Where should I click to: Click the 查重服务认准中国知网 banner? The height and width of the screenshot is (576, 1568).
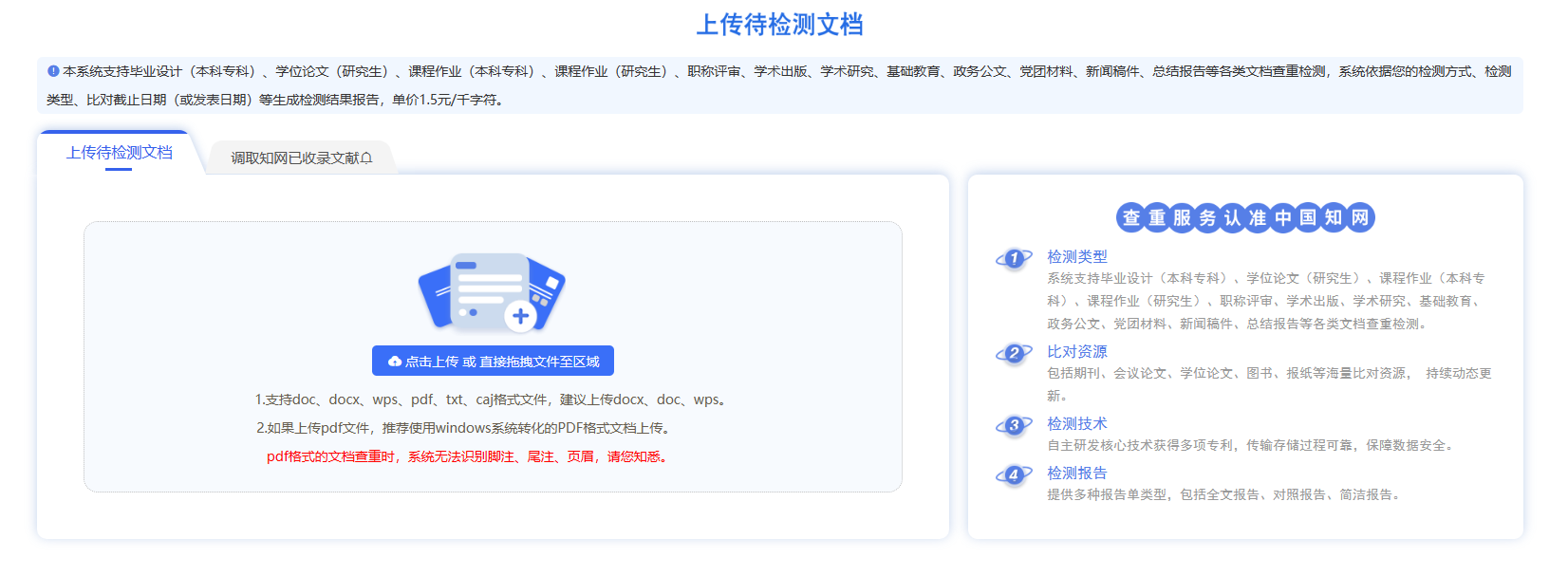coord(1245,217)
